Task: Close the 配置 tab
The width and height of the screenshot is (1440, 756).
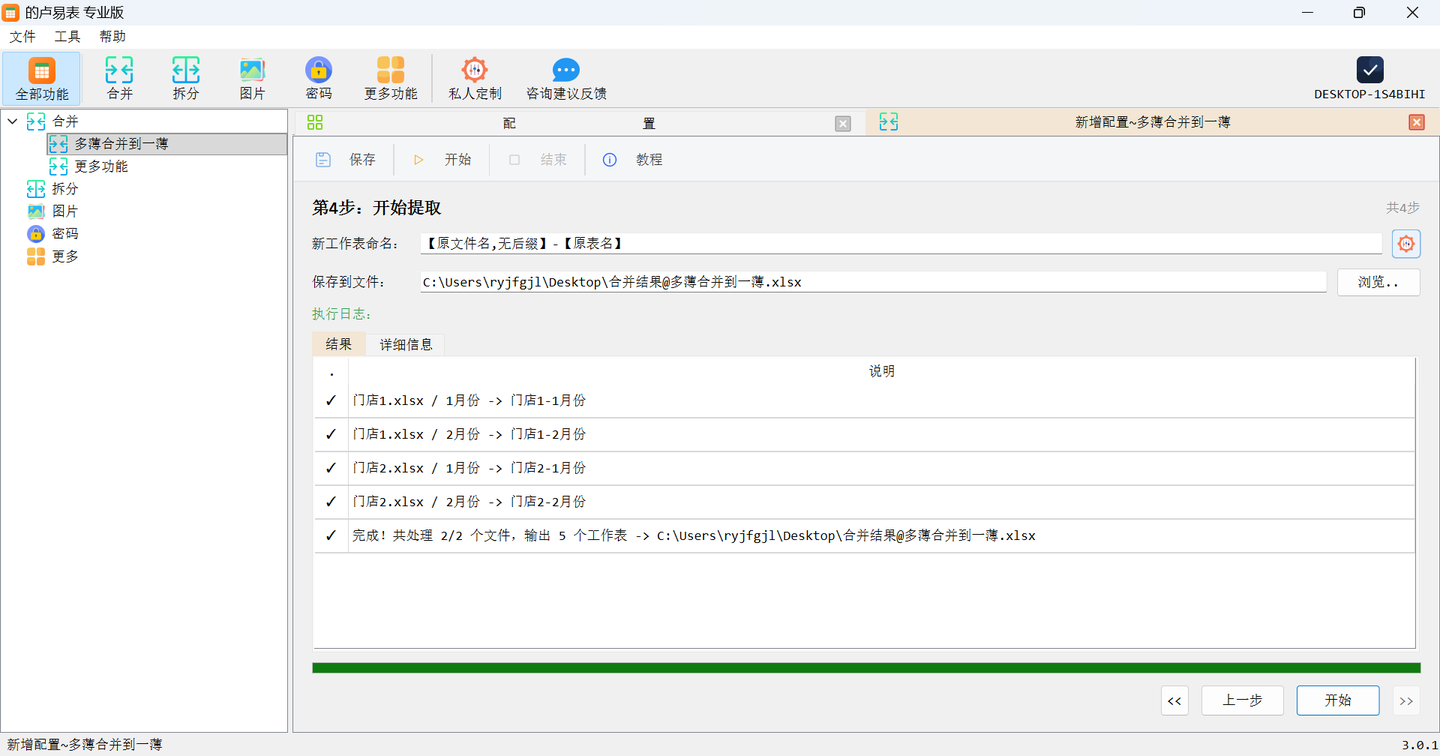Action: (843, 123)
